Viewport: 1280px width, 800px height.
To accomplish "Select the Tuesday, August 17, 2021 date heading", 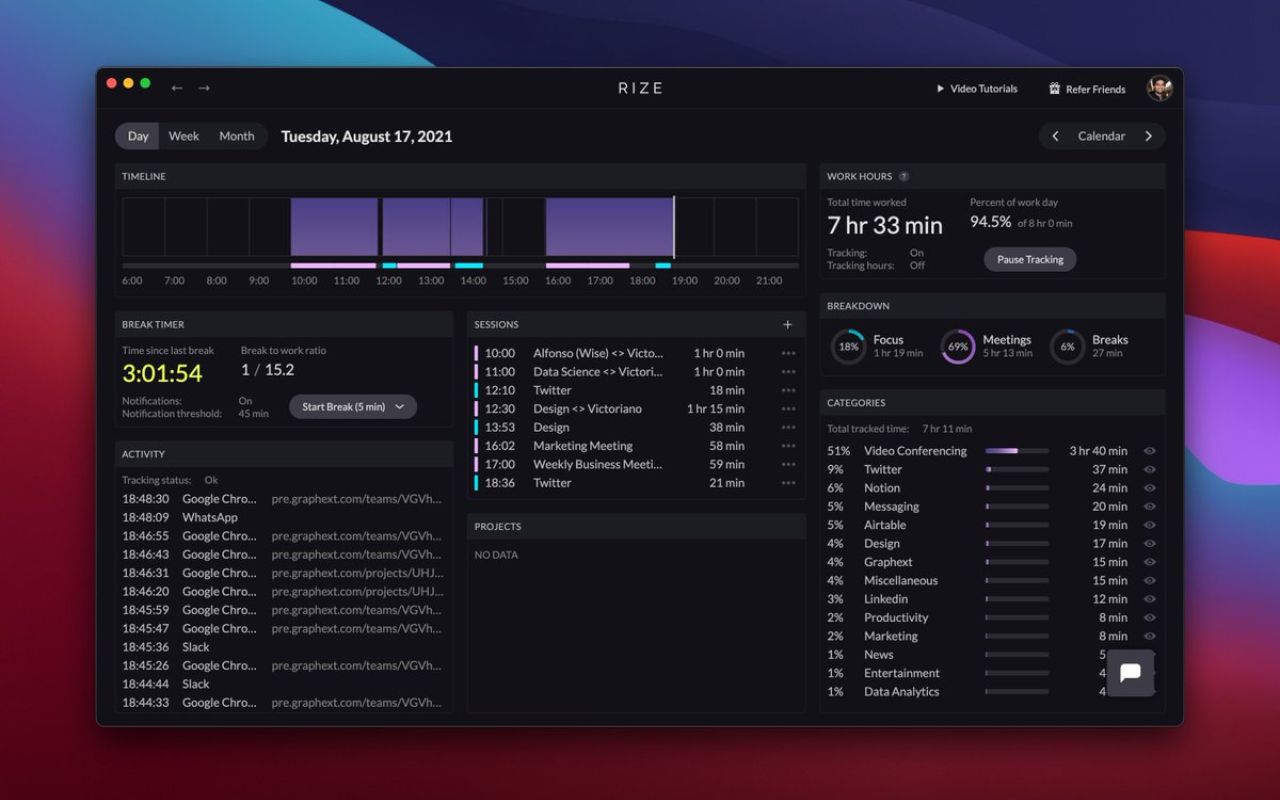I will pos(367,136).
